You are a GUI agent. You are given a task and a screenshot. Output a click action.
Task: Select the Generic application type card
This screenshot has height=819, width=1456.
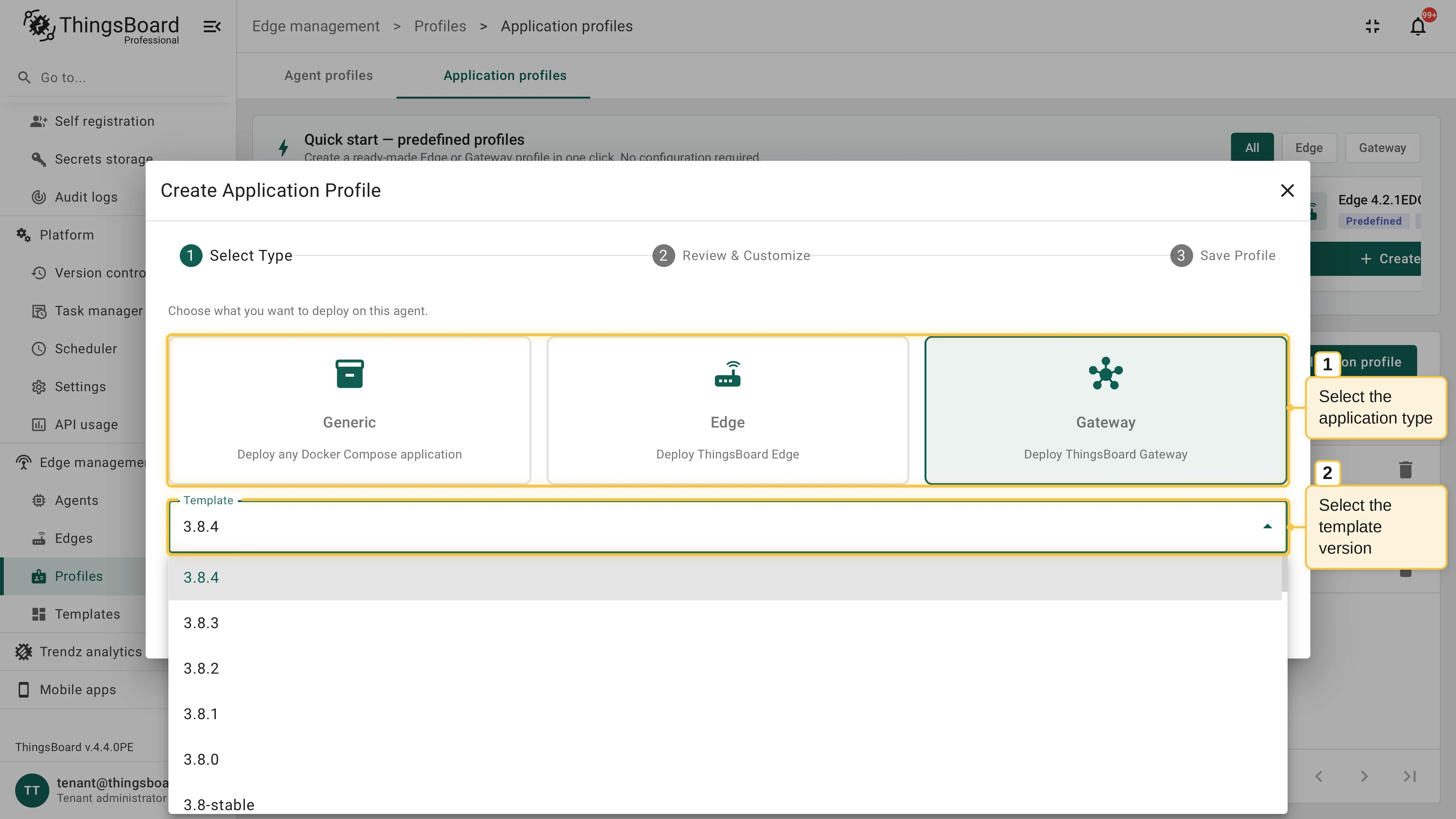[349, 410]
